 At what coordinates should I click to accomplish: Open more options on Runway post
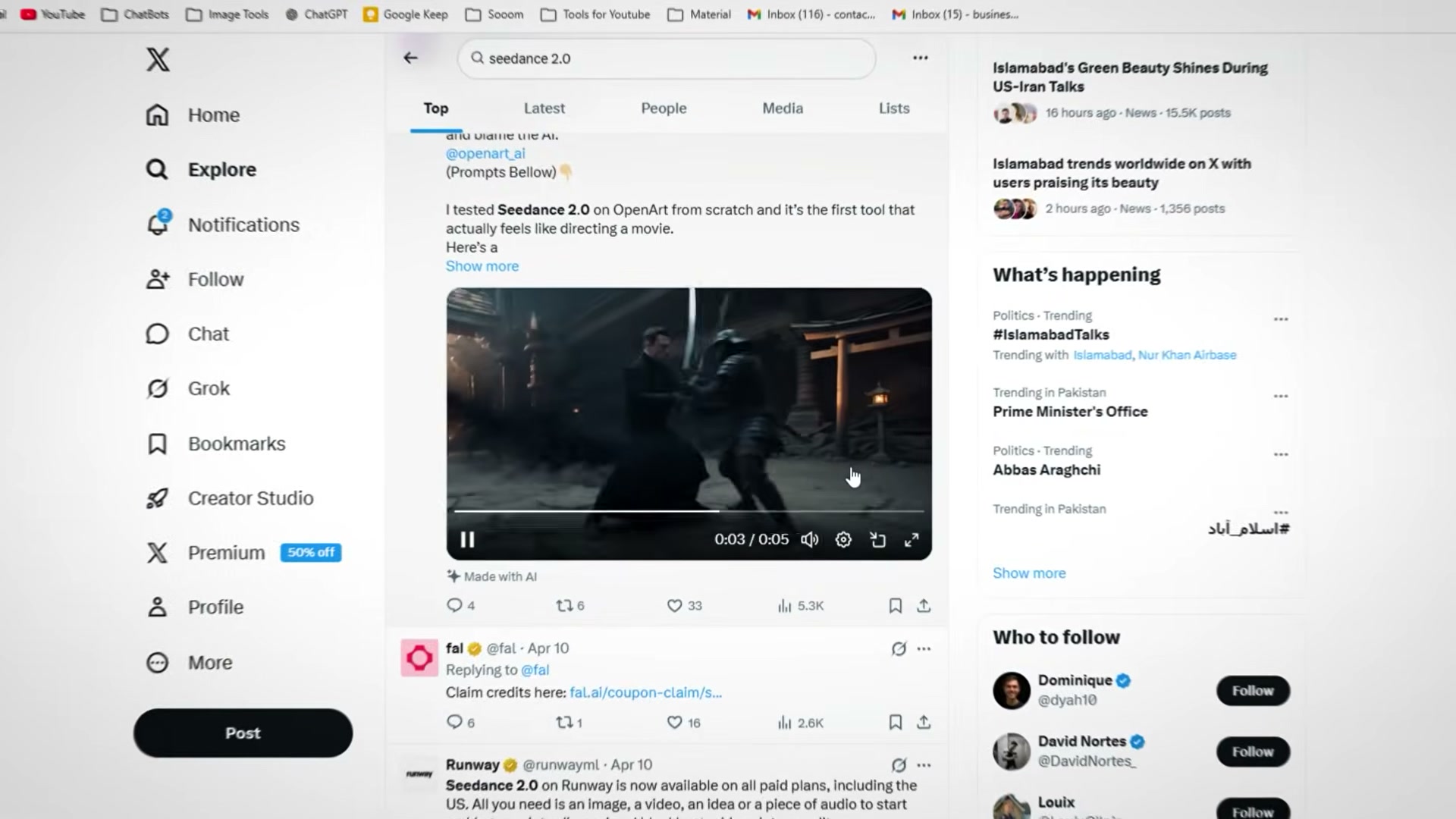[x=924, y=764]
